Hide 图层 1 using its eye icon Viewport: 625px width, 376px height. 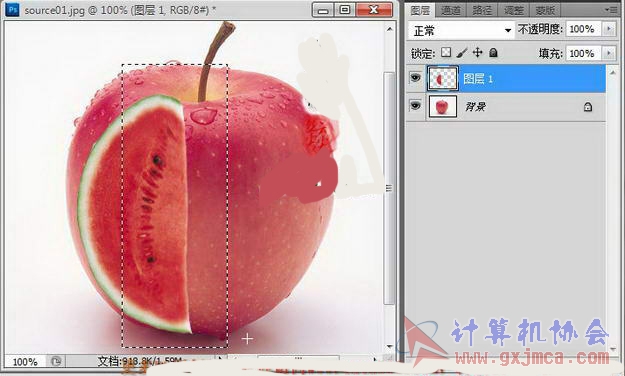coord(415,77)
